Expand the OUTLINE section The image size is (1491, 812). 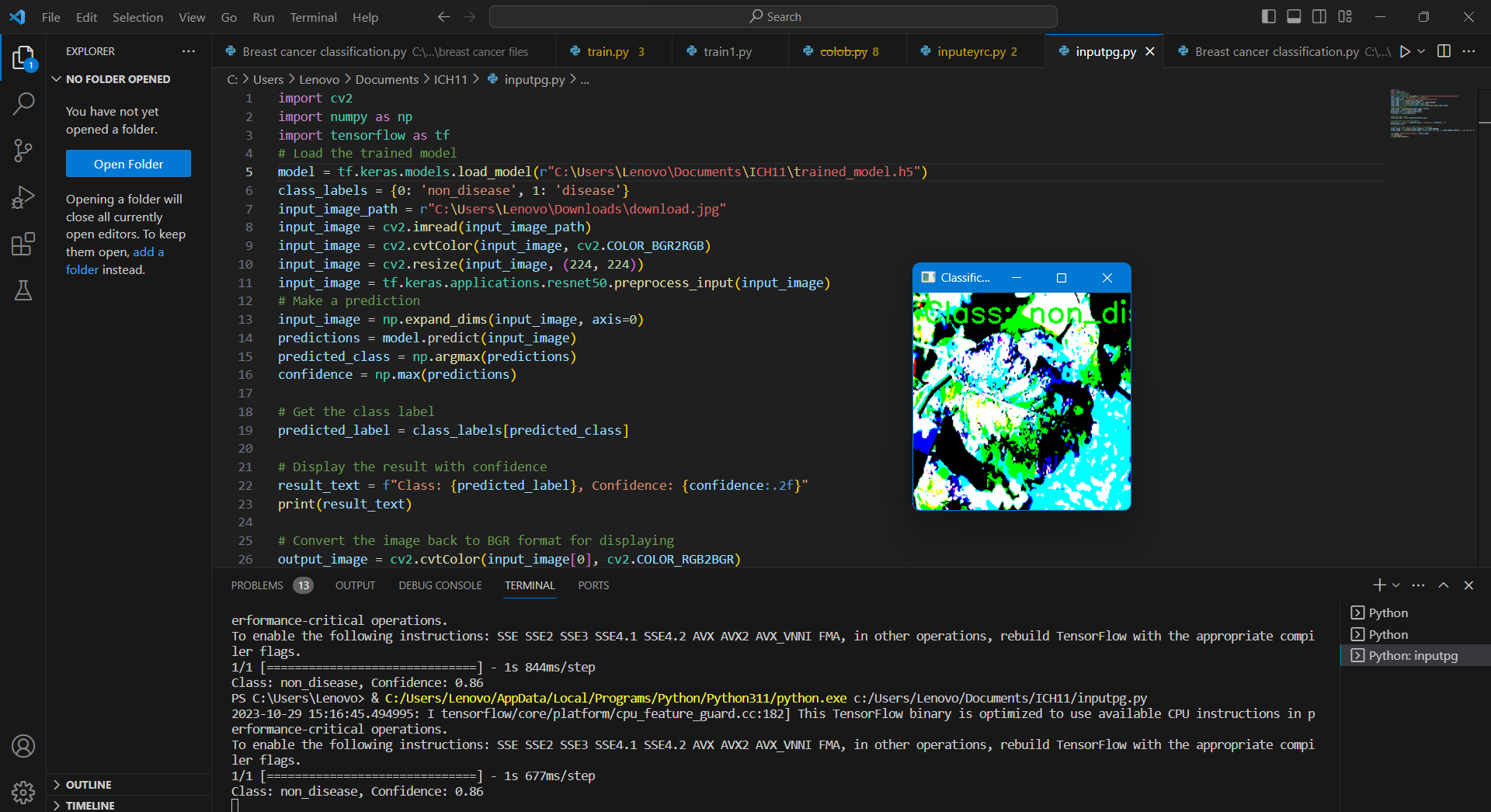[x=89, y=785]
